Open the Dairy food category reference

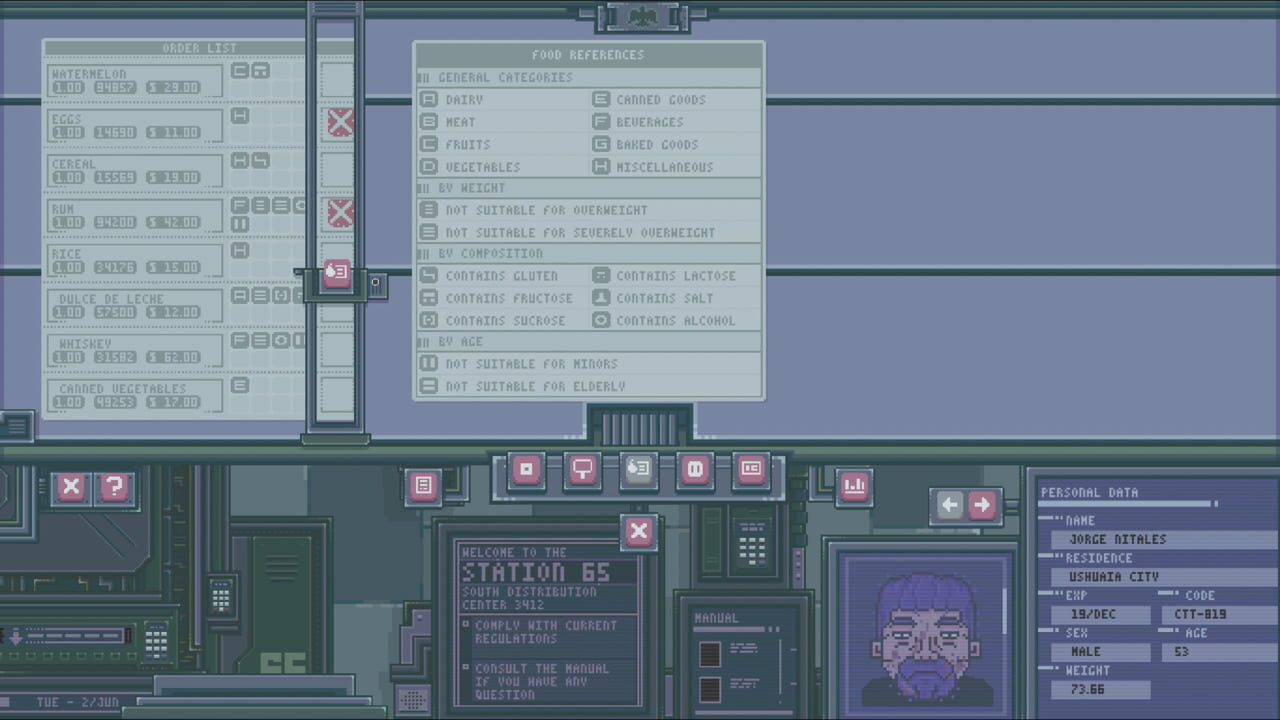429,99
